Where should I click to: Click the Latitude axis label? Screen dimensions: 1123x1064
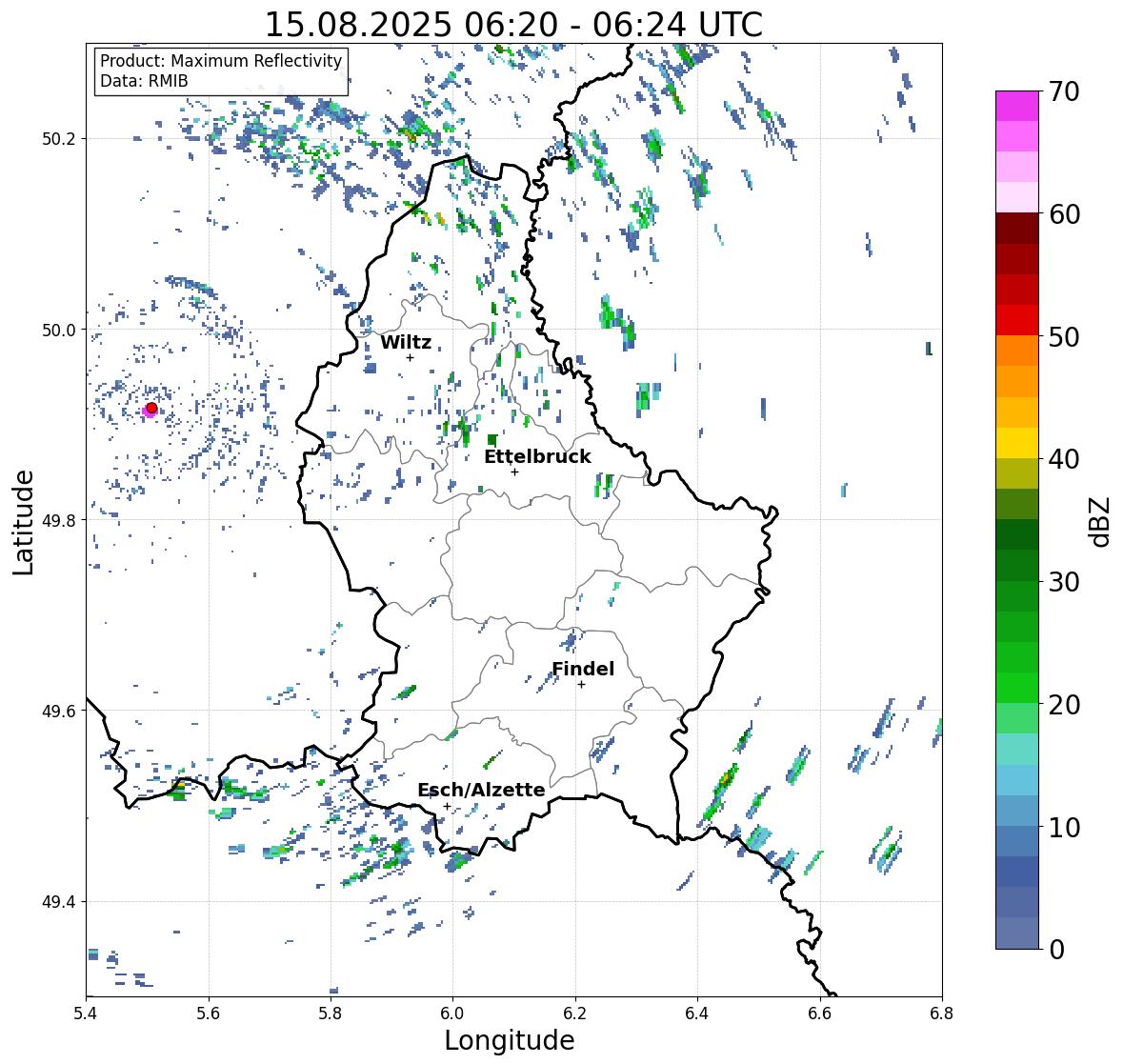(23, 522)
